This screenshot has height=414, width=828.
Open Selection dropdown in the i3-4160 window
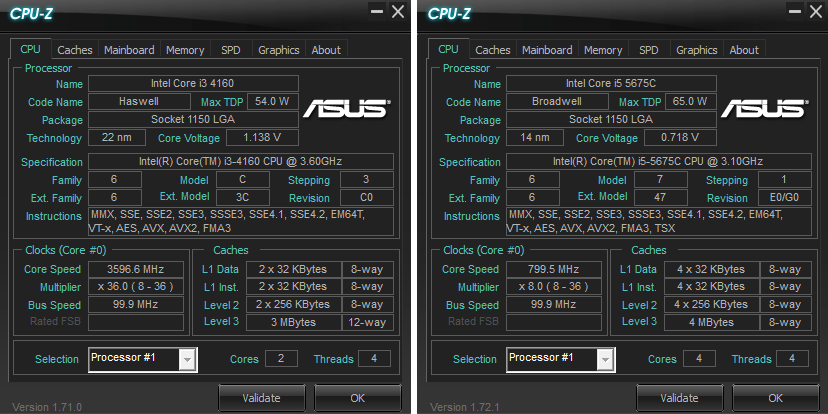point(186,359)
